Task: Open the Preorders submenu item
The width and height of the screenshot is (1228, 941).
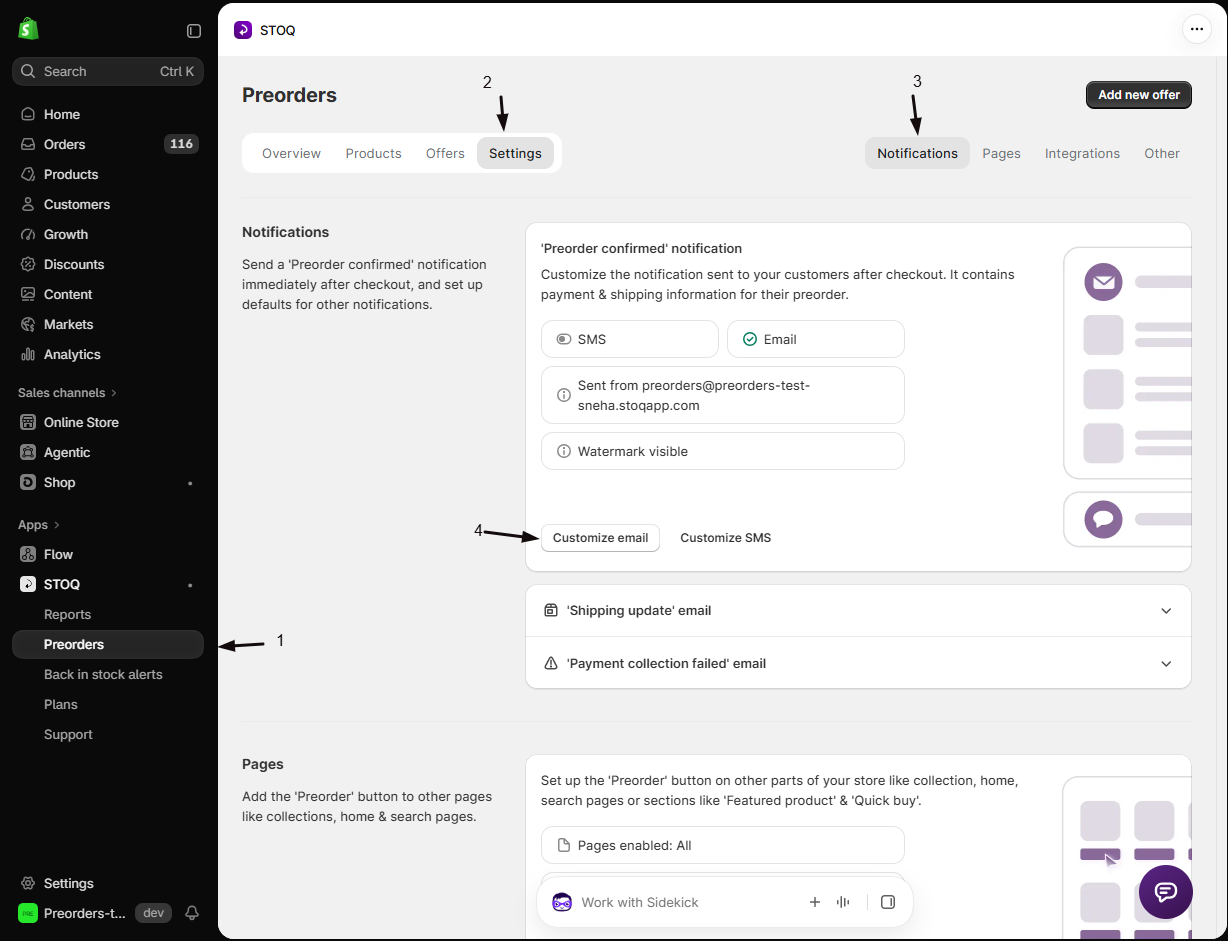Action: 108,644
